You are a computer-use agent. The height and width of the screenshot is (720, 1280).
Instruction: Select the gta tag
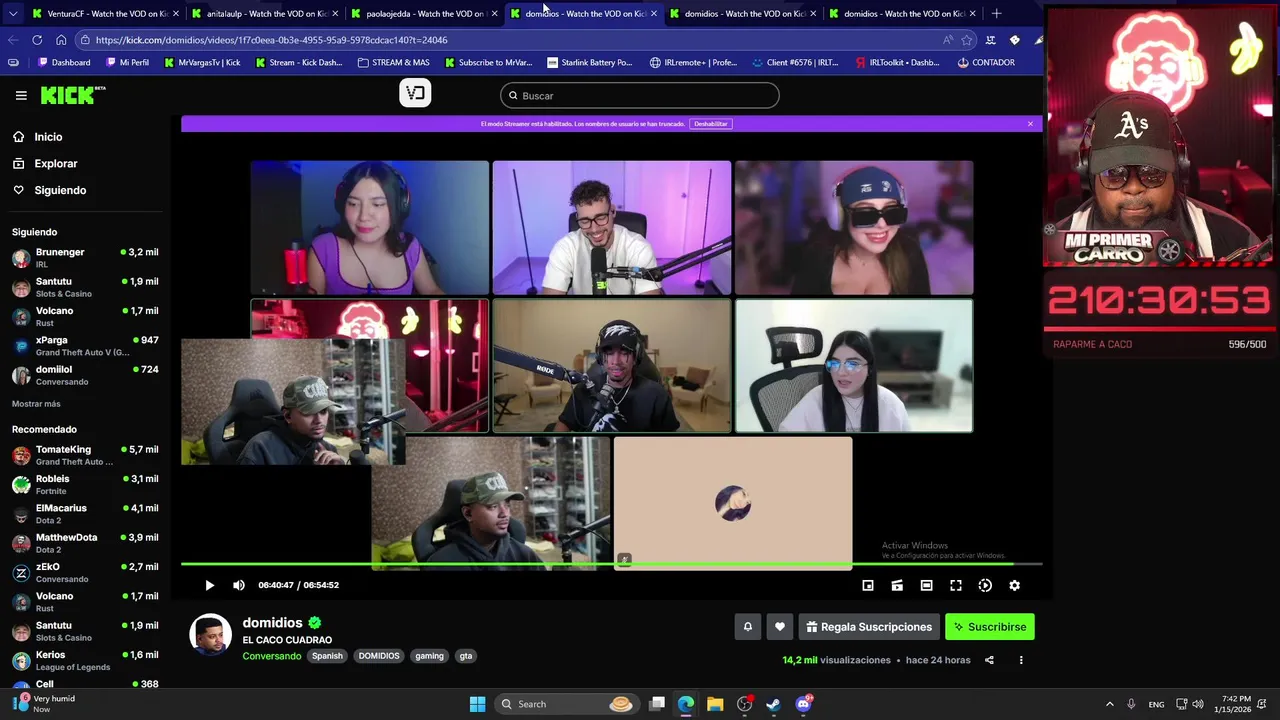point(465,656)
